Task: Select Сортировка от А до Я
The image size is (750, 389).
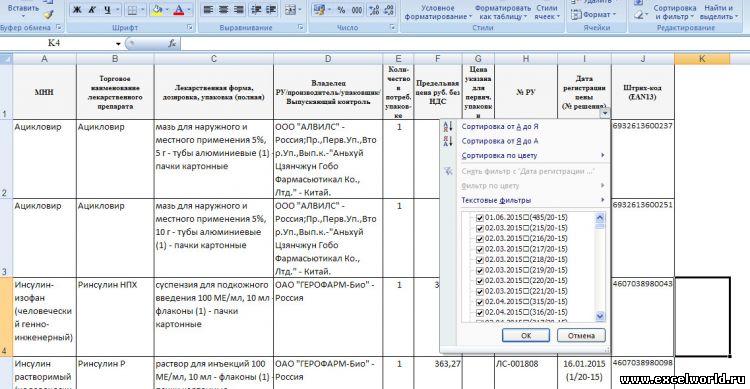Action: [x=500, y=126]
